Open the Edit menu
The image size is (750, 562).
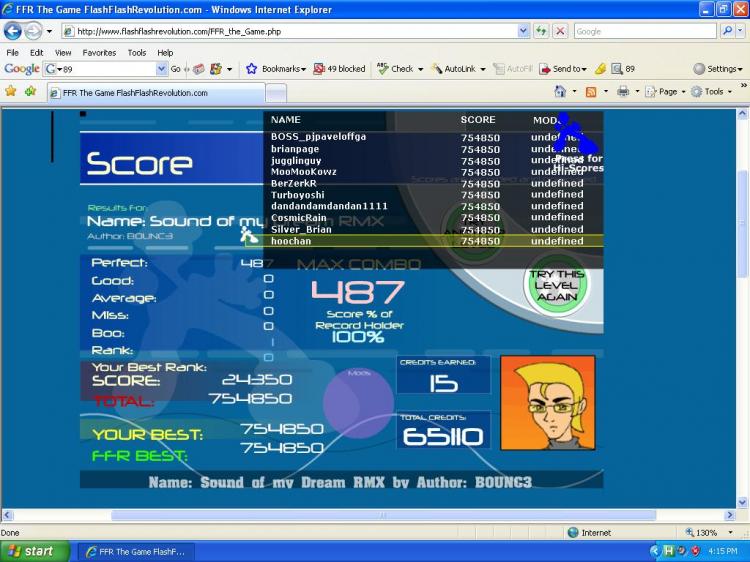pyautogui.click(x=36, y=53)
